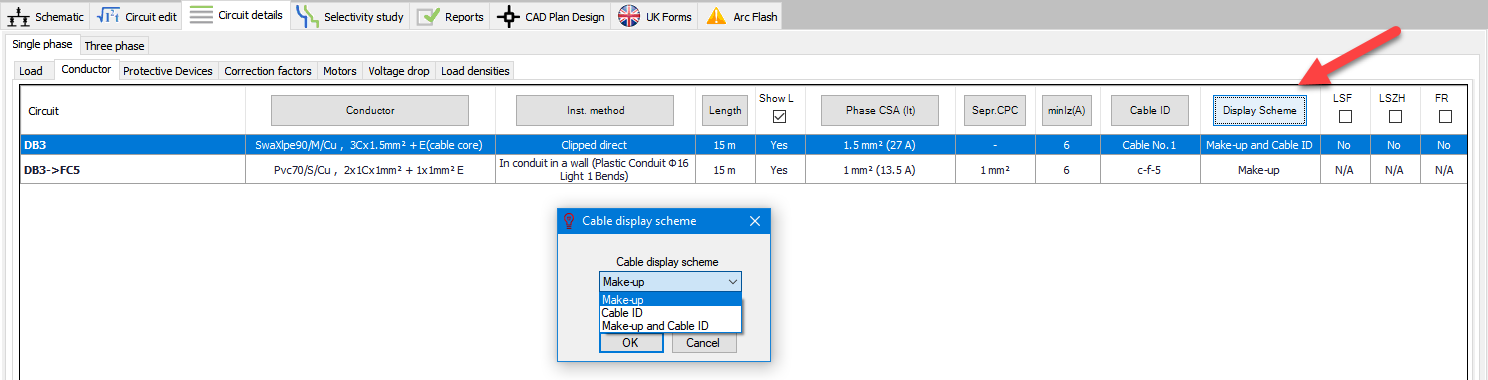The height and width of the screenshot is (380, 1488).
Task: Click the In conduit in a wall cell
Action: tap(595, 170)
